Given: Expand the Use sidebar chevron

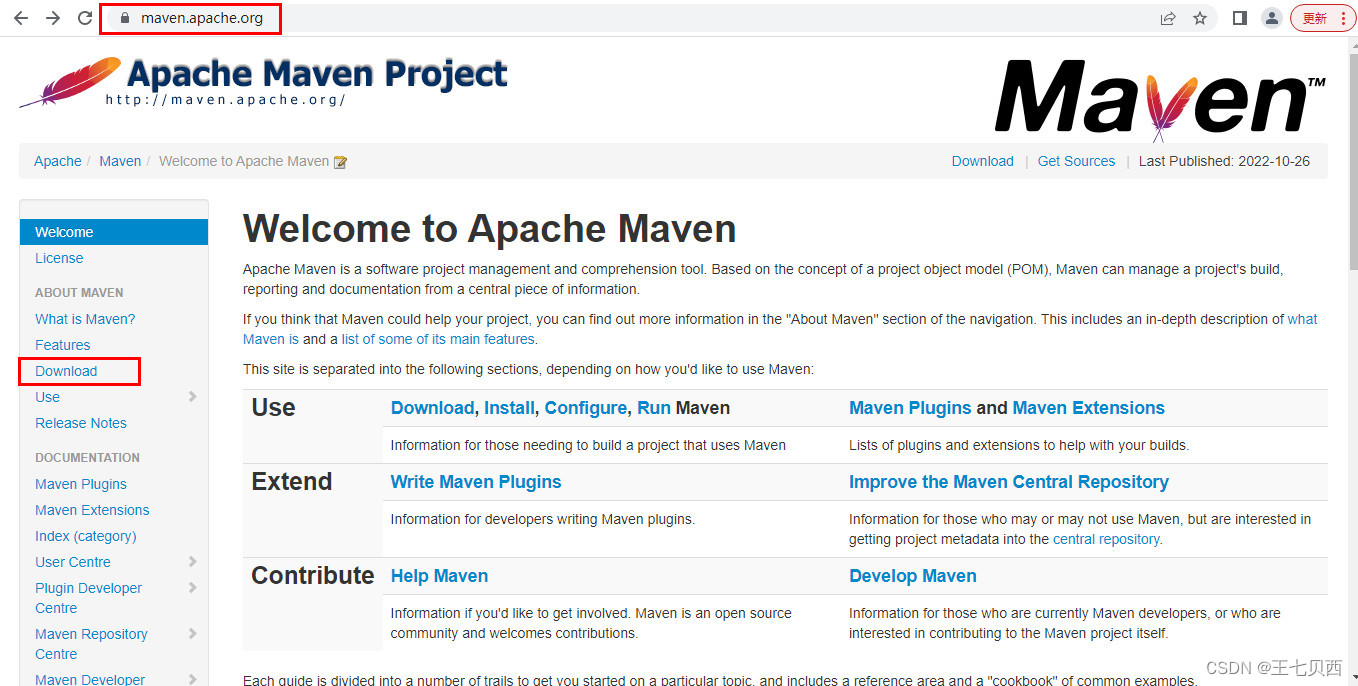Looking at the screenshot, I should pyautogui.click(x=192, y=397).
